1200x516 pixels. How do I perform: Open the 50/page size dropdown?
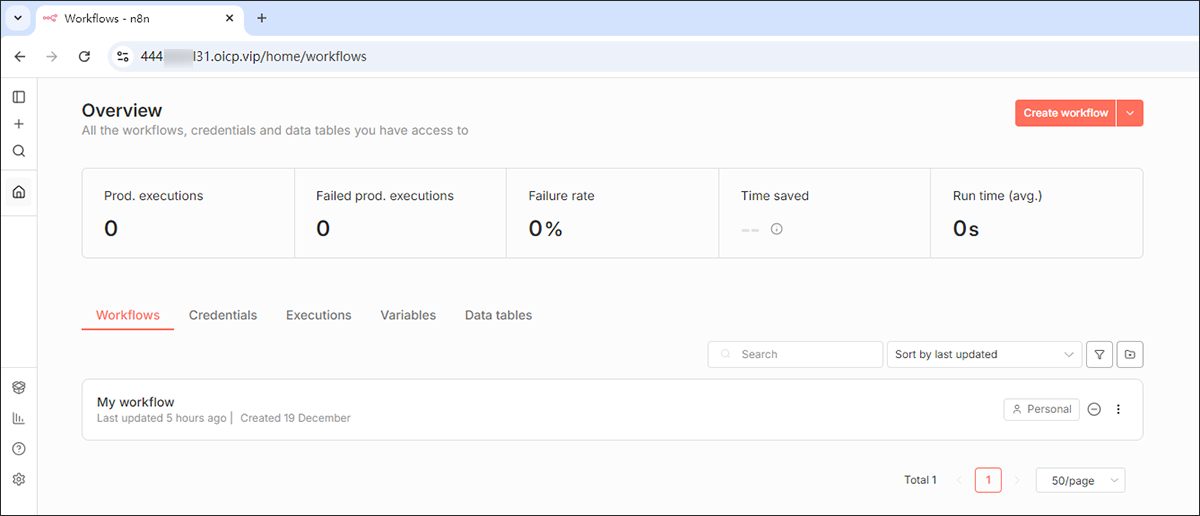(x=1080, y=481)
